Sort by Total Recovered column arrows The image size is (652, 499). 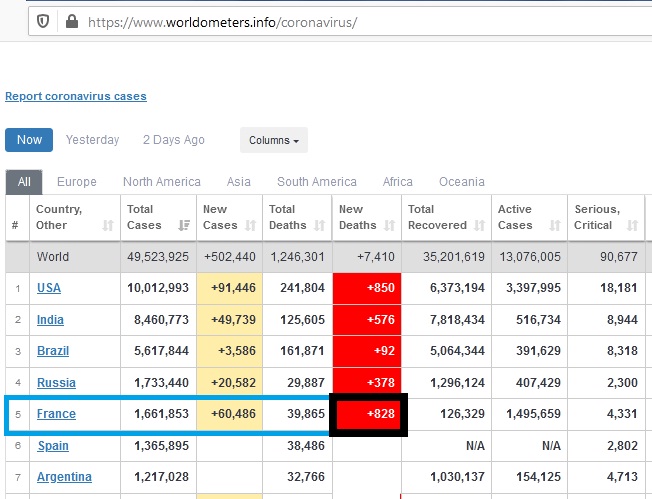(479, 225)
